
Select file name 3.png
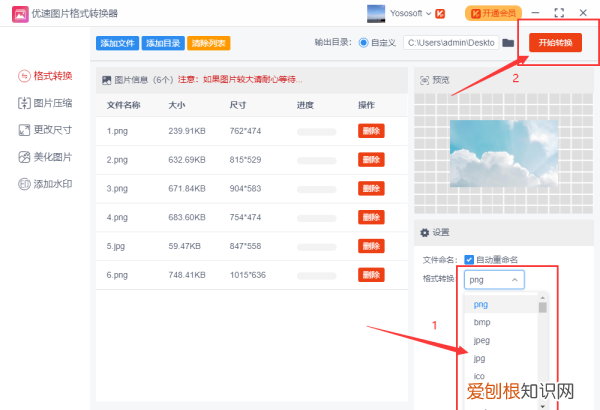click(x=117, y=188)
